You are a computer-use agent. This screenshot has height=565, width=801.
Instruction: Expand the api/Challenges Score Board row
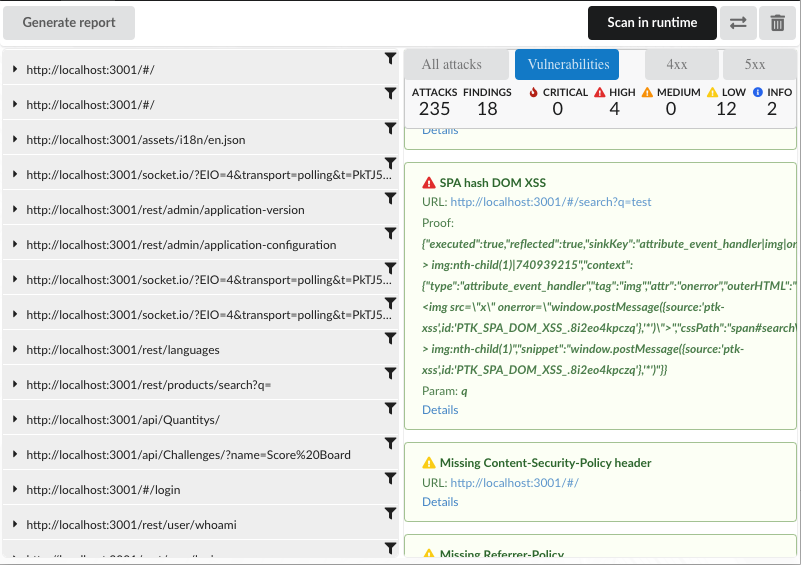coord(15,454)
